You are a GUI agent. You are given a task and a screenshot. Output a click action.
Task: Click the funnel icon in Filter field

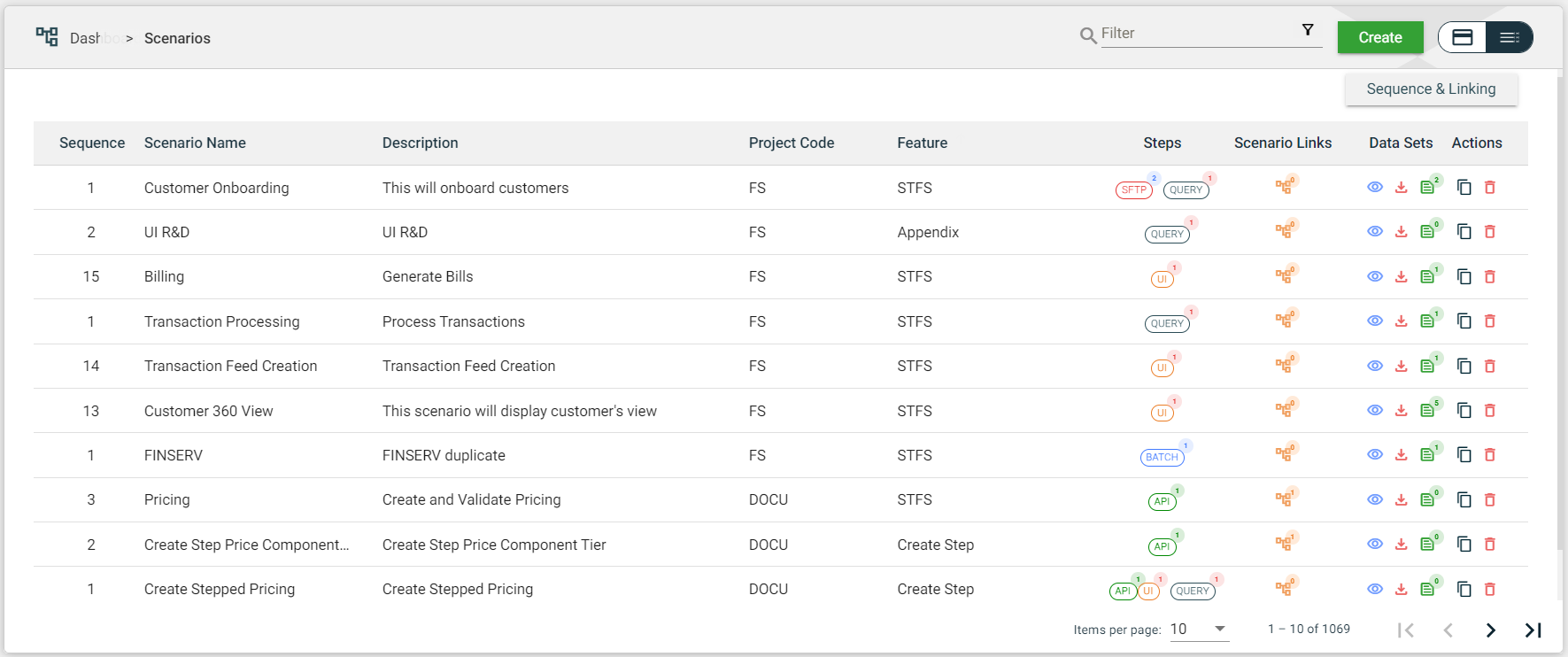(1308, 30)
